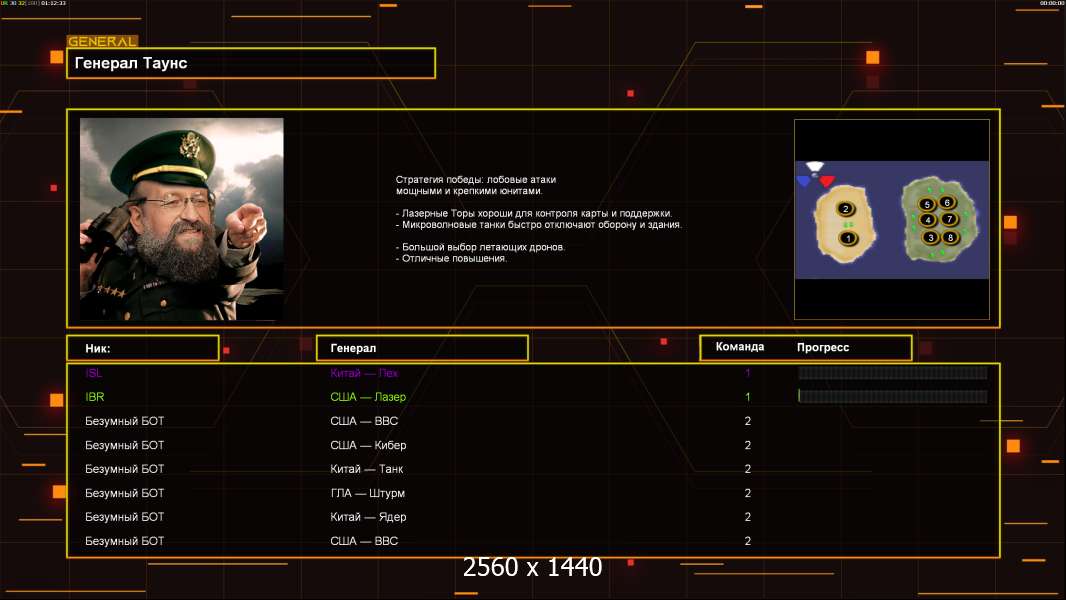Click the Китай — Ядер general entry
This screenshot has height=600, width=1066.
tap(368, 517)
